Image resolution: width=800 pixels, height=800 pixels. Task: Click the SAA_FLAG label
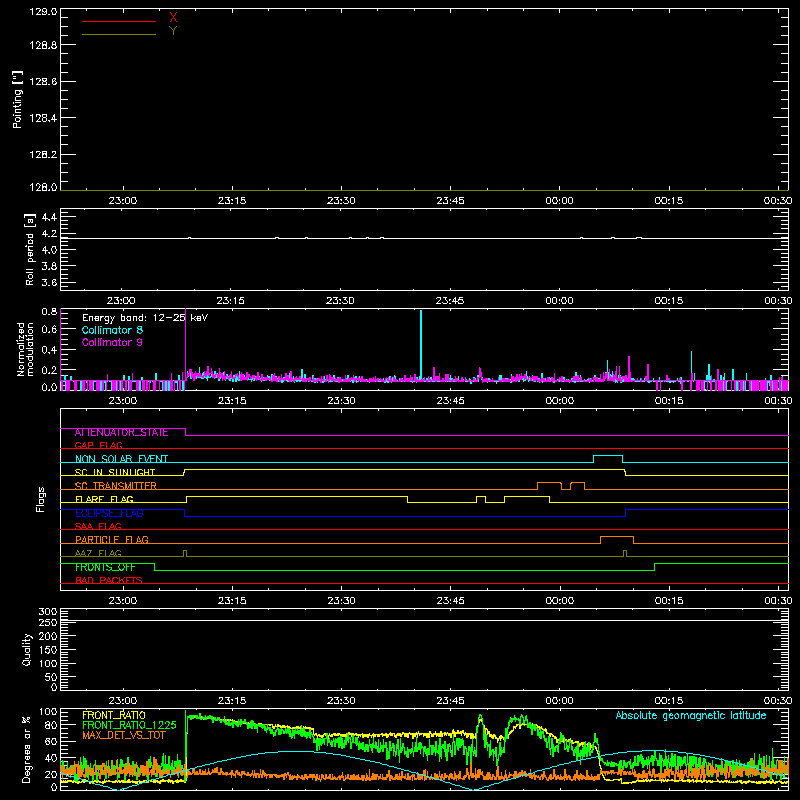point(98,526)
